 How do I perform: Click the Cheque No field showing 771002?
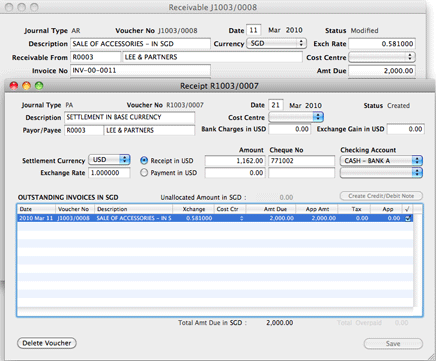[x=301, y=161]
